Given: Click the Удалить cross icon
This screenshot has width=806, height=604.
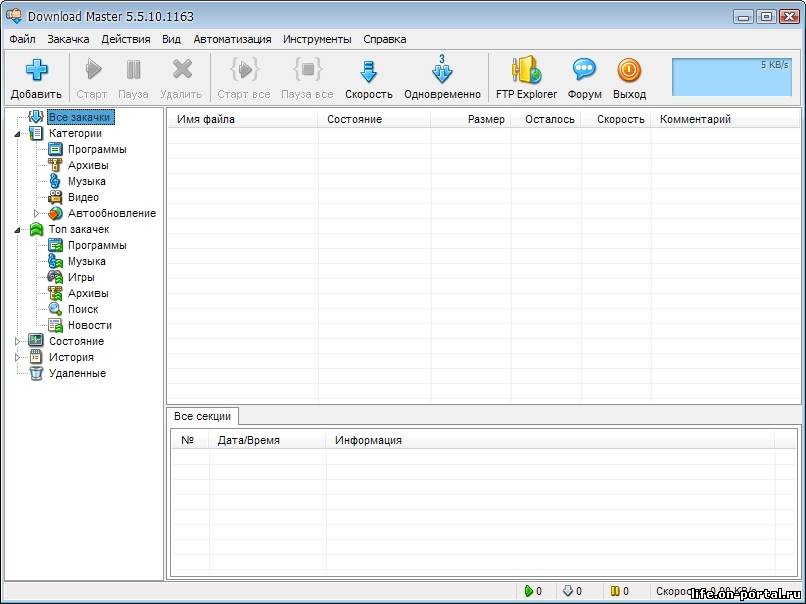Looking at the screenshot, I should point(182,69).
